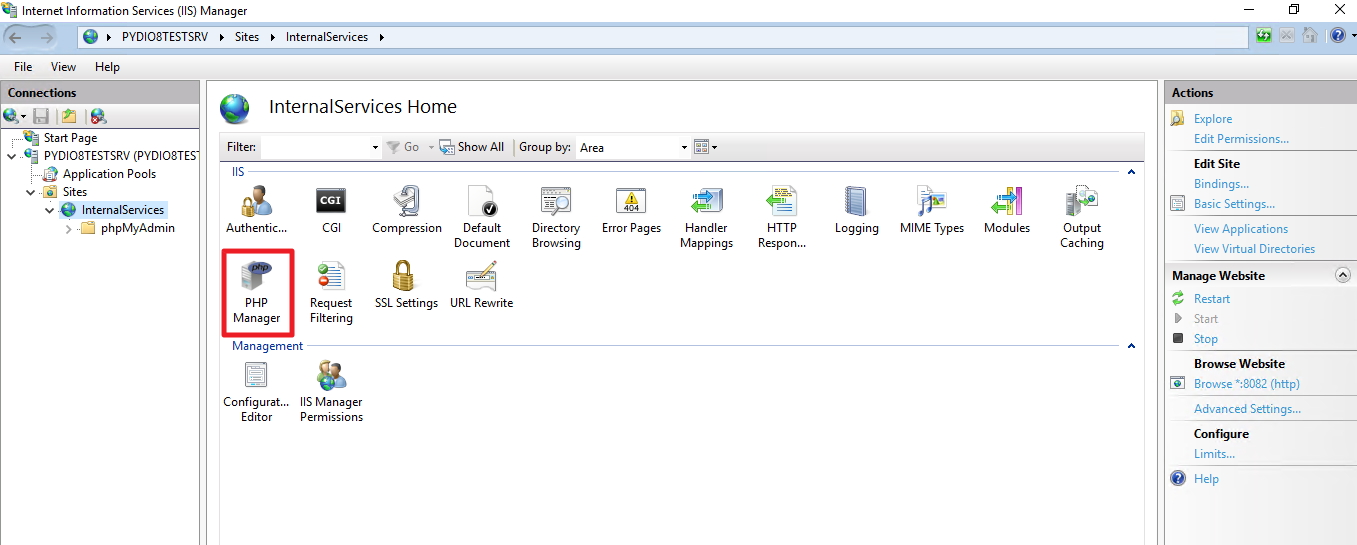Viewport: 1357px width, 545px height.
Task: Stop the website
Action: (x=1205, y=339)
